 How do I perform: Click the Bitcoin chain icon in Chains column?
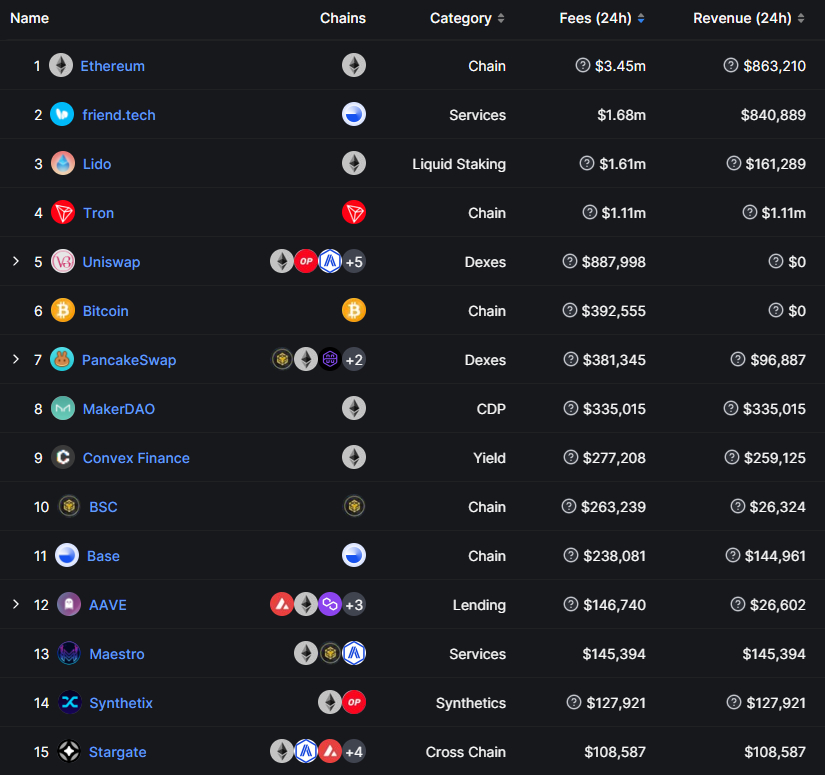pos(354,310)
